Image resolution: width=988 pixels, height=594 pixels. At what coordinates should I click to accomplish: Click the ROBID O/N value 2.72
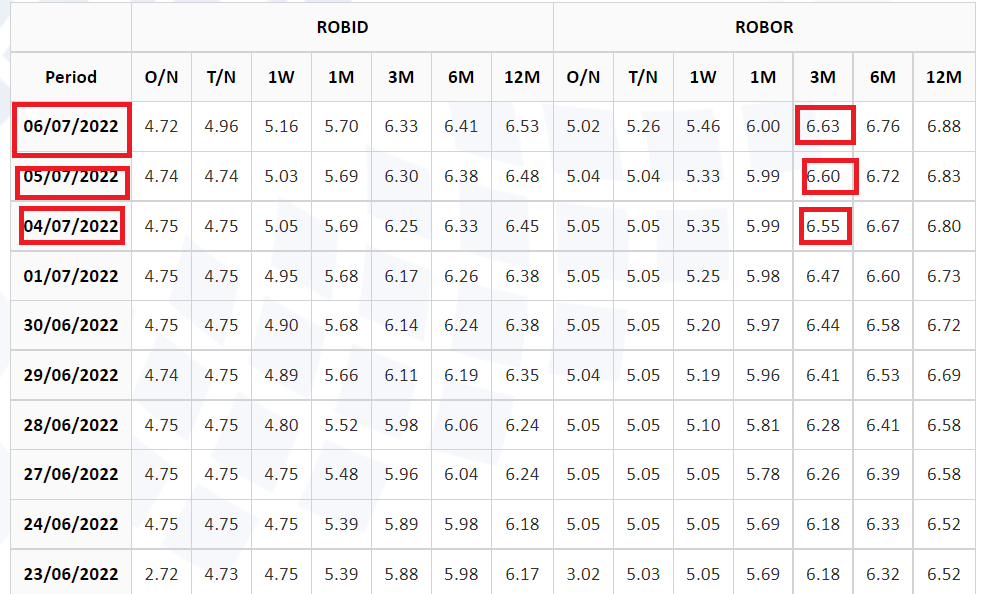[161, 574]
